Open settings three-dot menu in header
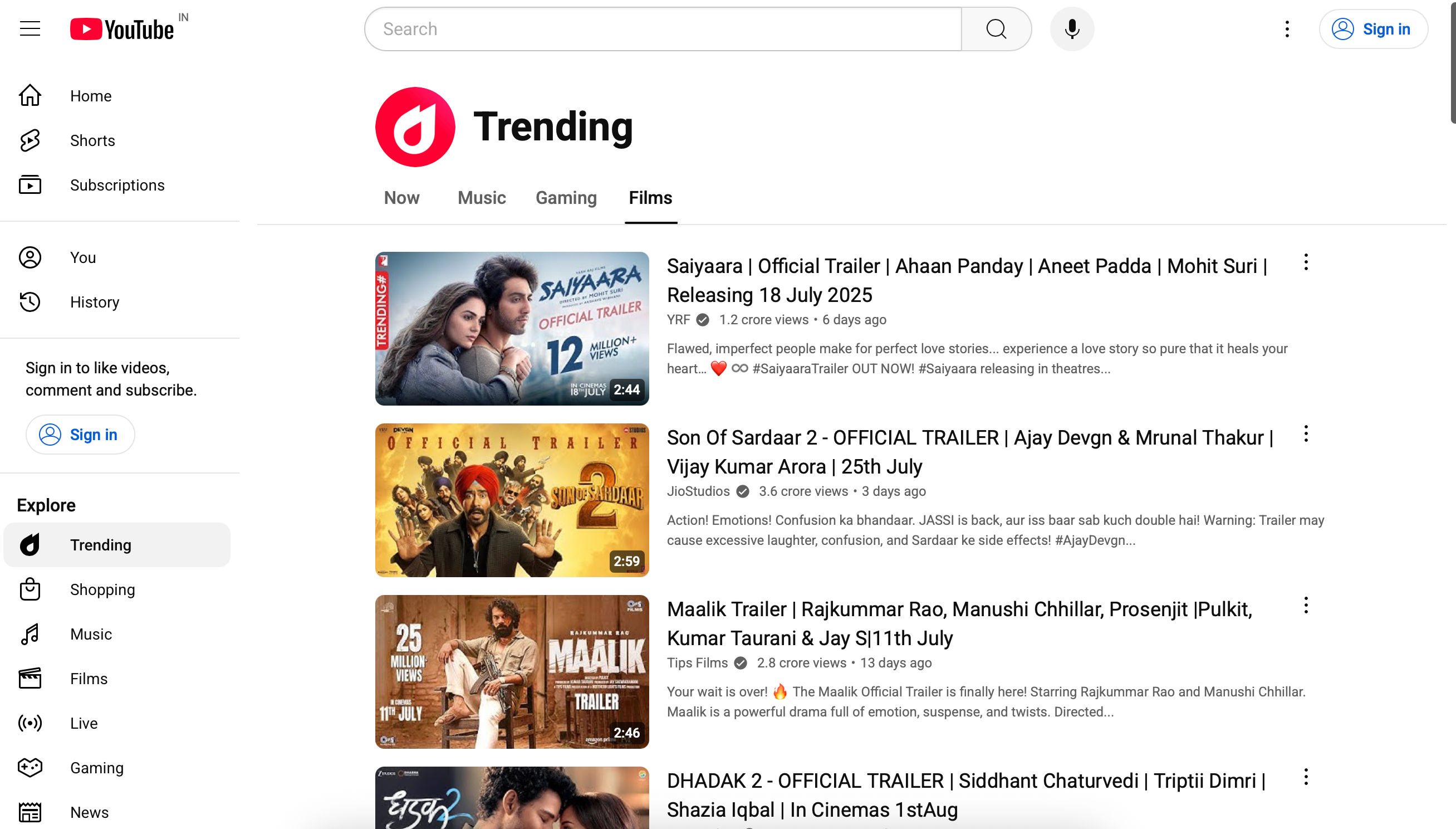 point(1286,29)
